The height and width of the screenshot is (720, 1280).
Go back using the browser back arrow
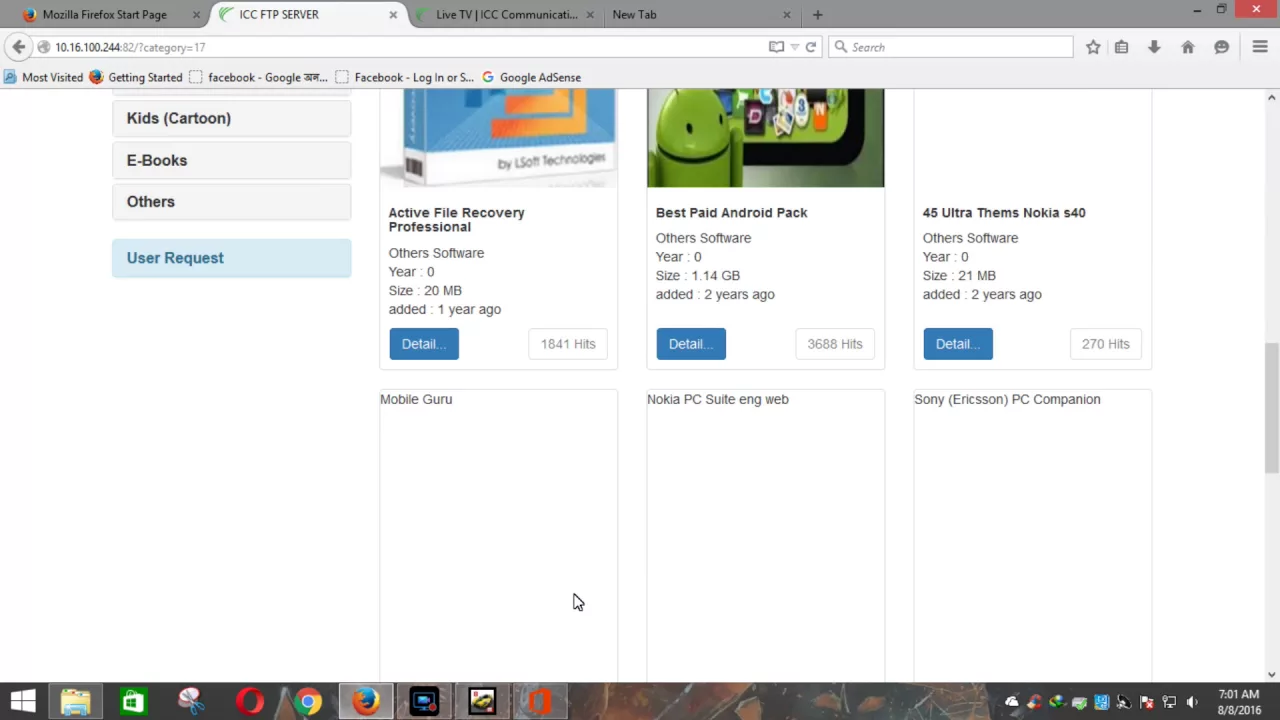[x=18, y=47]
